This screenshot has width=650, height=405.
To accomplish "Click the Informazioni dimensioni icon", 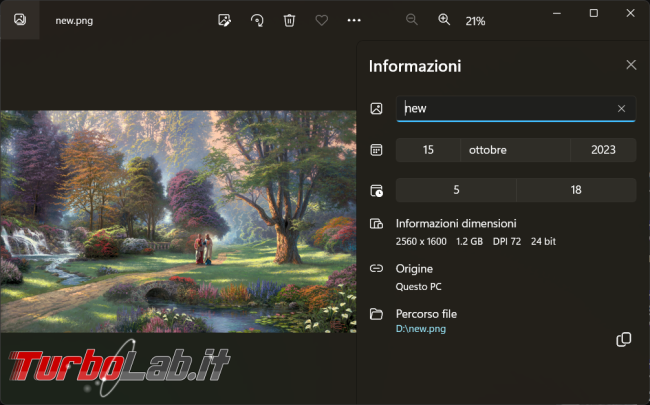I will pyautogui.click(x=376, y=224).
